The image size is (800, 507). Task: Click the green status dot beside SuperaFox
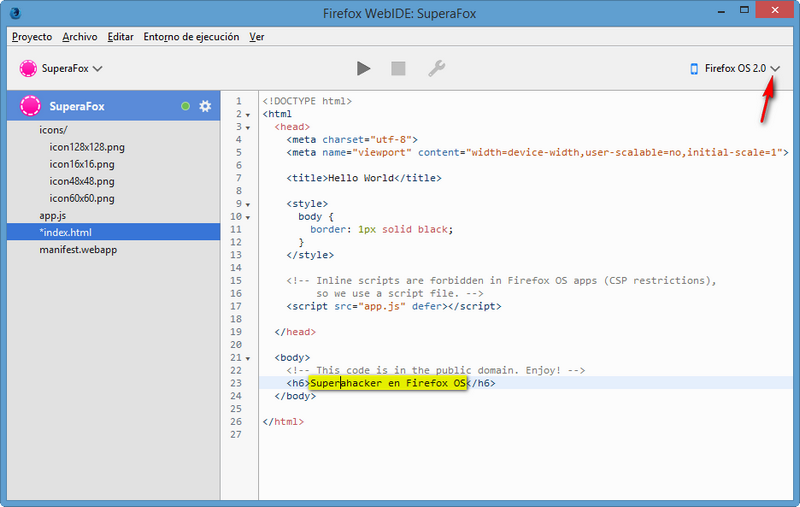point(185,106)
